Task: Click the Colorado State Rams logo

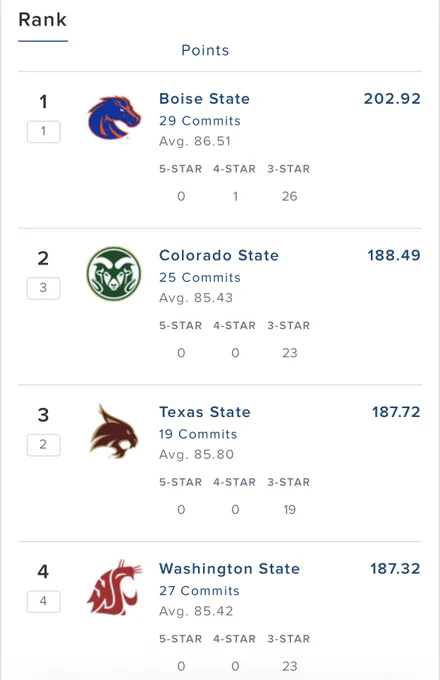Action: (114, 274)
